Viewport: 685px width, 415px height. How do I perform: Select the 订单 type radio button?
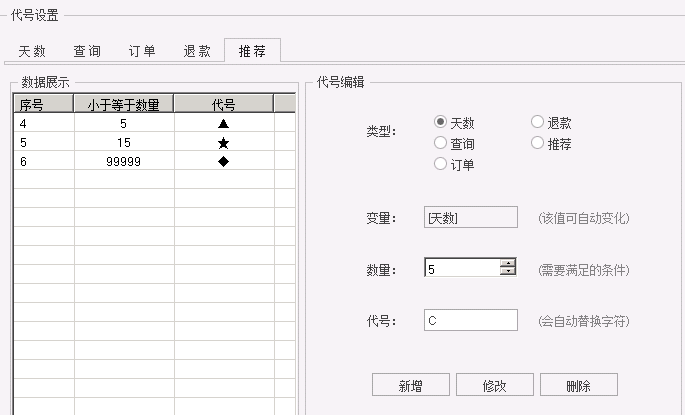(x=440, y=164)
